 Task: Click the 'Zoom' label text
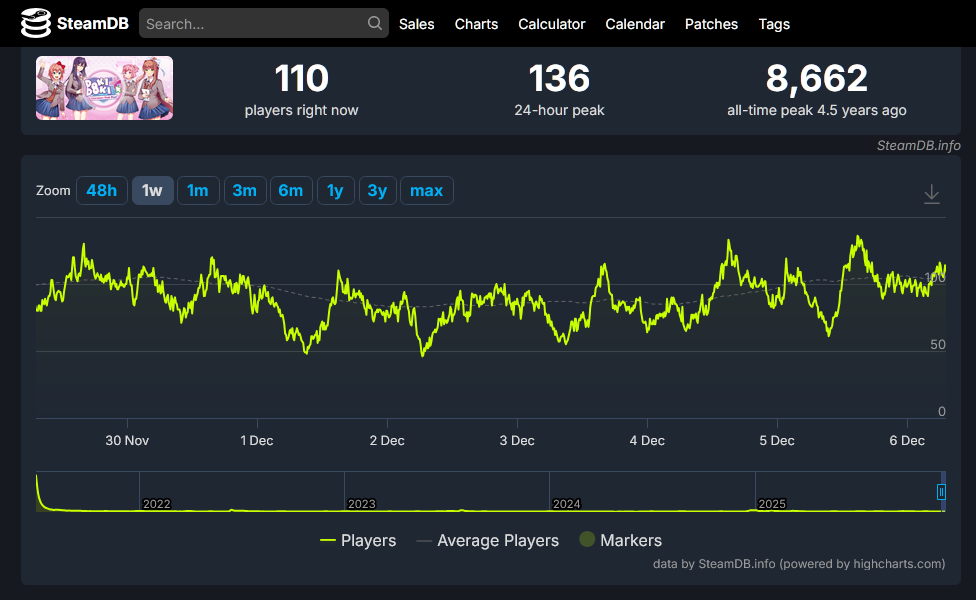[x=53, y=190]
